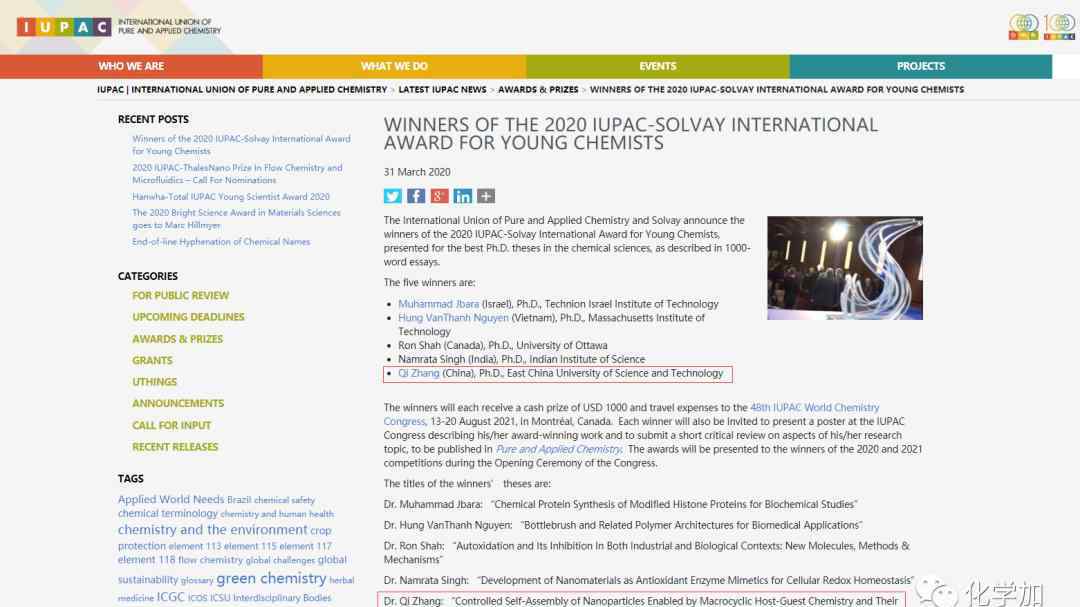This screenshot has width=1080, height=607.
Task: Select the GRANTS category
Action: coord(152,360)
